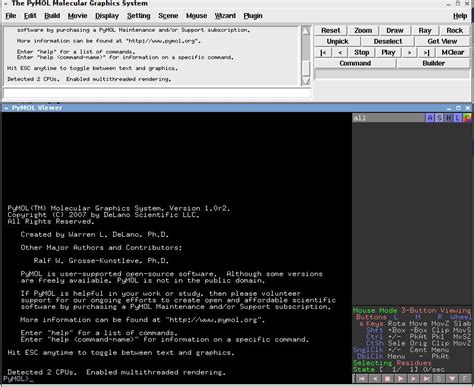Viewport: 474px width, 387px height.
Task: Click the Selecting Residues line
Action: coord(392,363)
